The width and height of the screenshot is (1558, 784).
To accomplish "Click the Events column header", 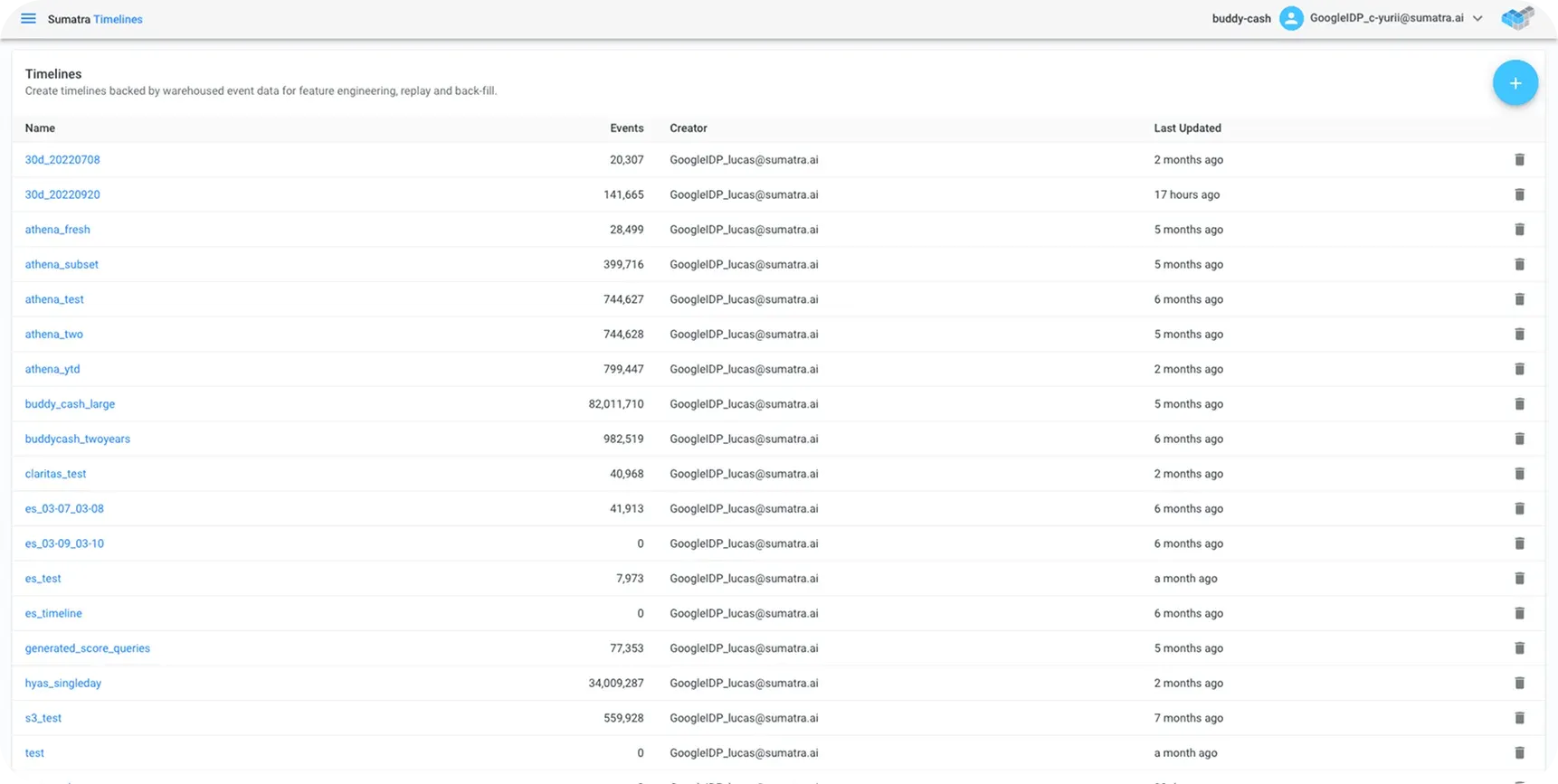I will pyautogui.click(x=626, y=128).
